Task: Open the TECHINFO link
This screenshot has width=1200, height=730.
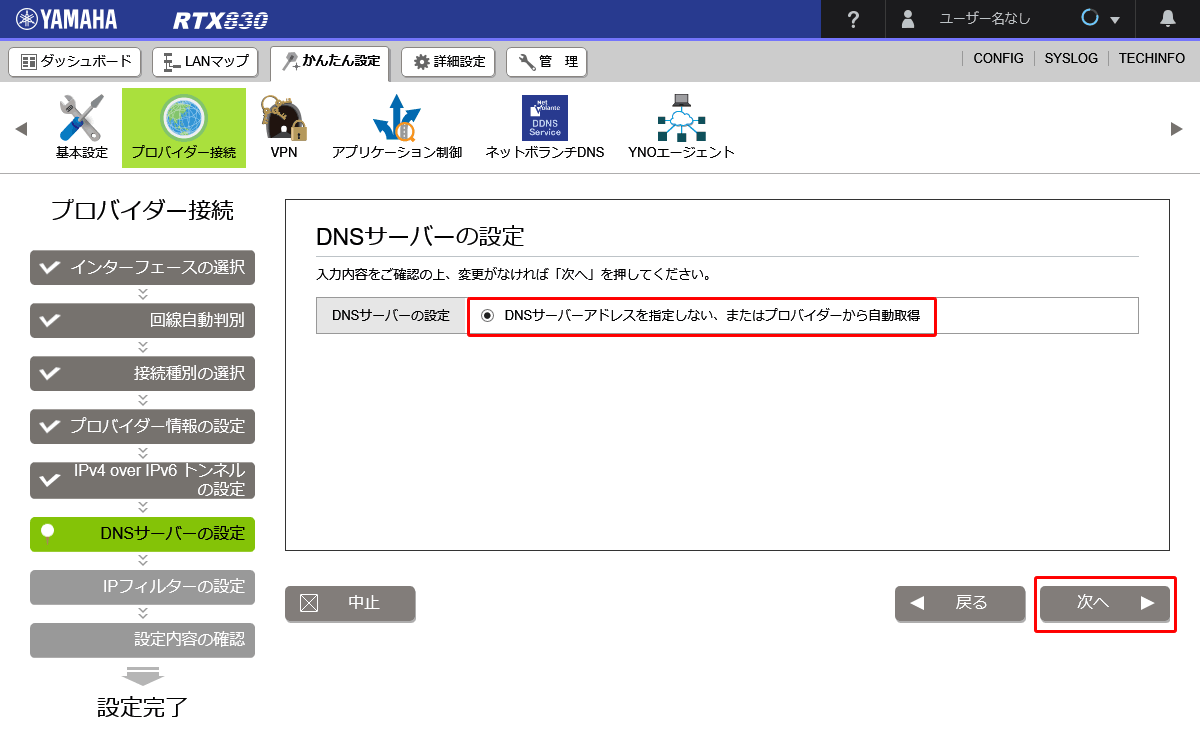Action: [1151, 59]
